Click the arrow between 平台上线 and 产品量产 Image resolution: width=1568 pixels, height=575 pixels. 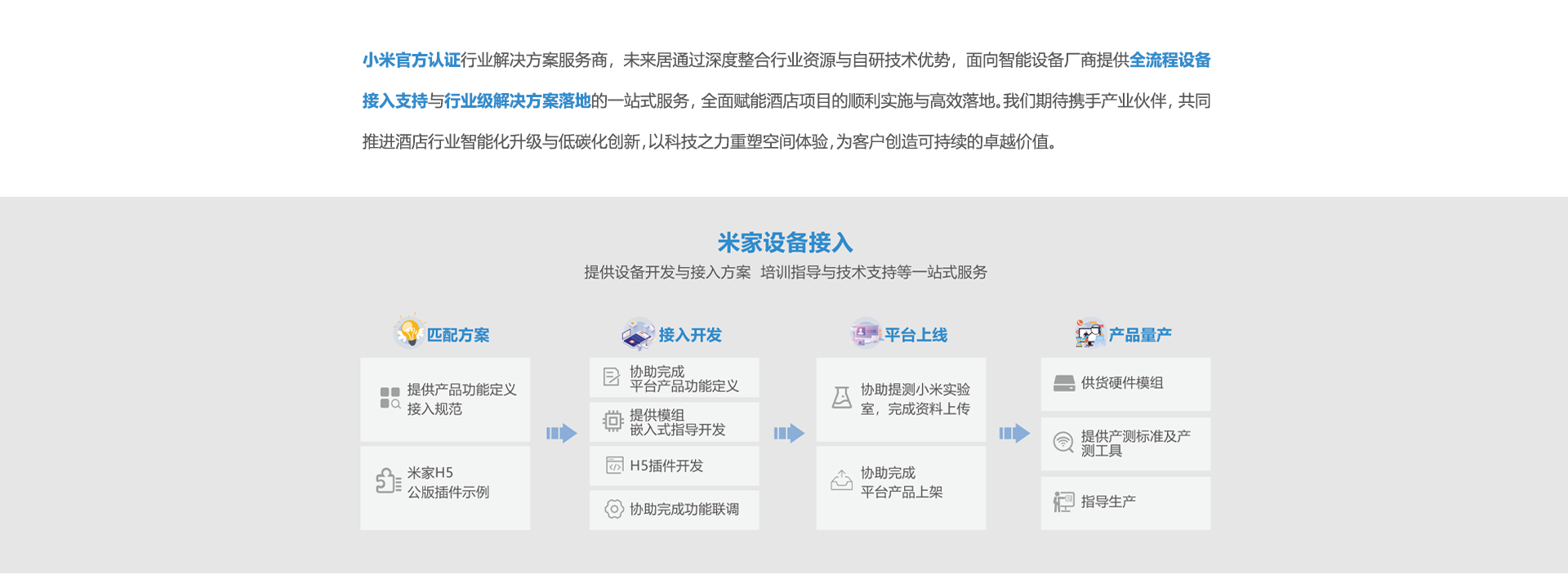click(x=1014, y=433)
